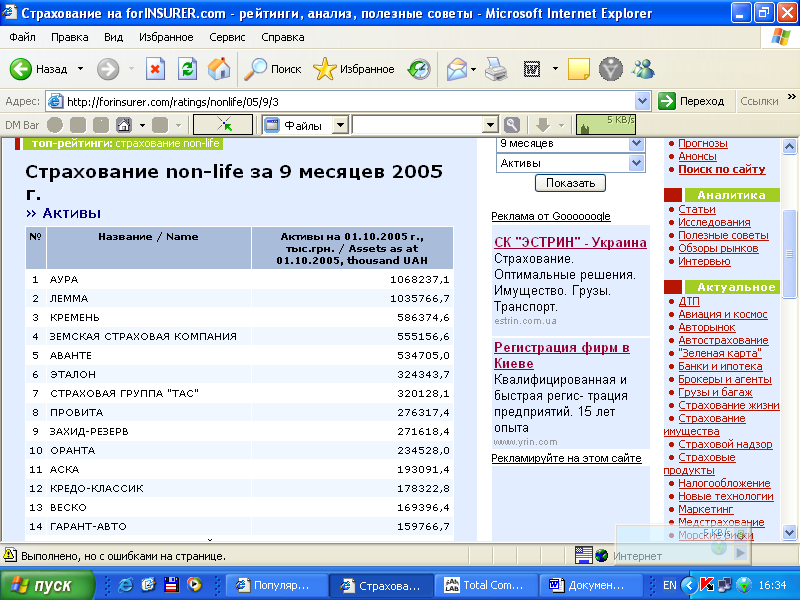Open the 'Рекламируйте на этом сайте' link
Image resolution: width=800 pixels, height=600 pixels.
[x=566, y=458]
